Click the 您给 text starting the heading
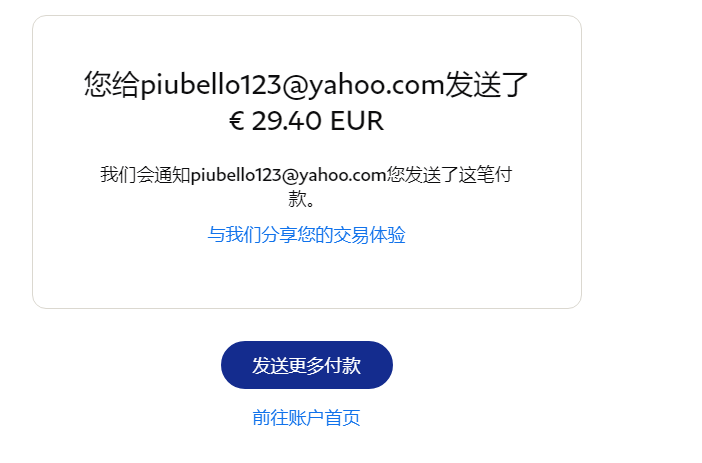Screen dimensions: 702x463 (112, 84)
